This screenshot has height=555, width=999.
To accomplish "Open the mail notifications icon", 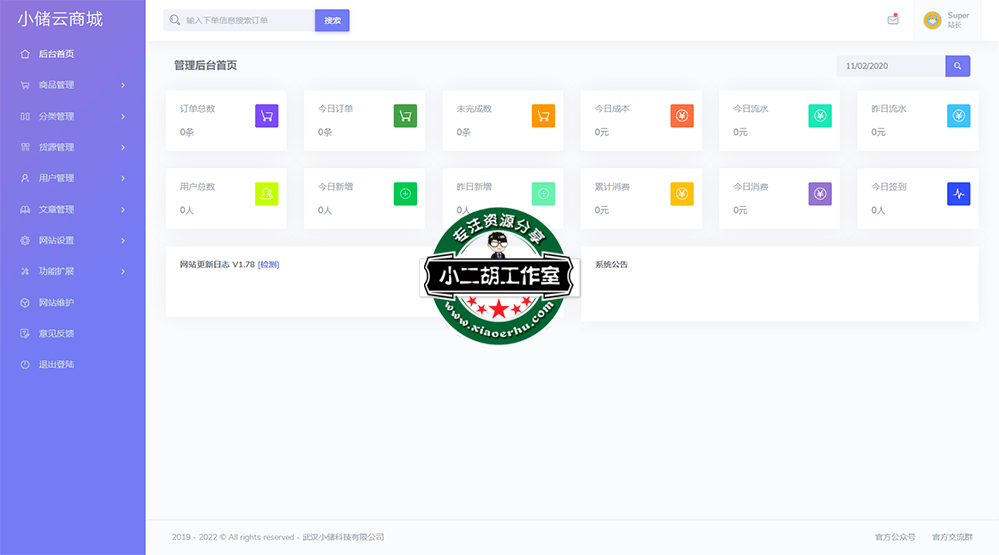I will coord(892,20).
